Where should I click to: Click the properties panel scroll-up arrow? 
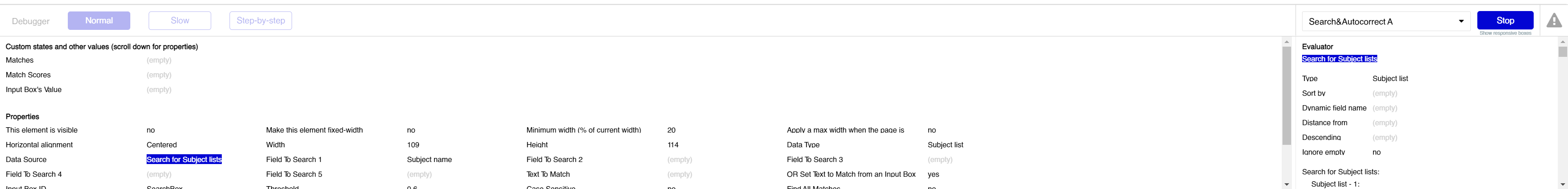tap(1286, 42)
